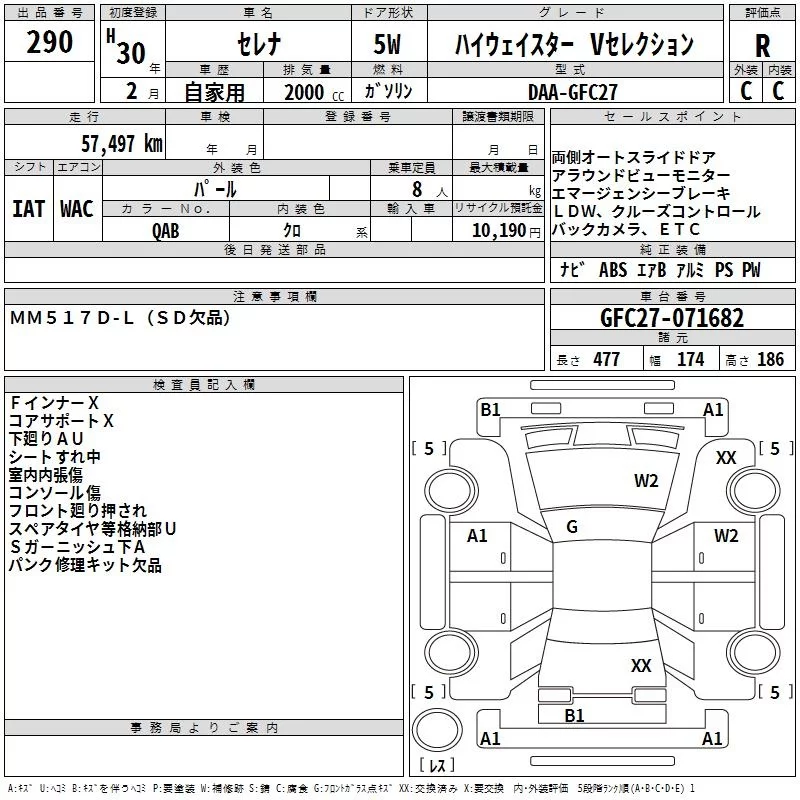Click the door shape value 5W
This screenshot has height=800, width=800.
(387, 44)
